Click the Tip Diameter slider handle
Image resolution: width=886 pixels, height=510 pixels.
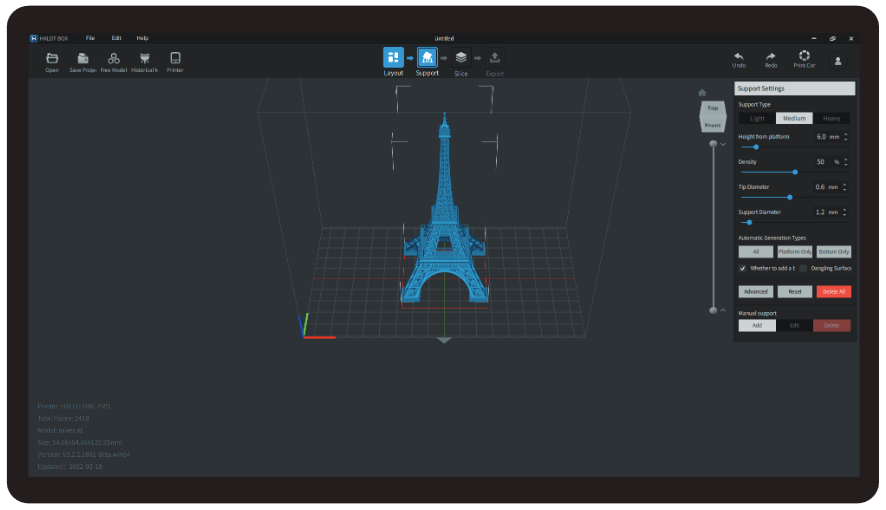pos(790,197)
